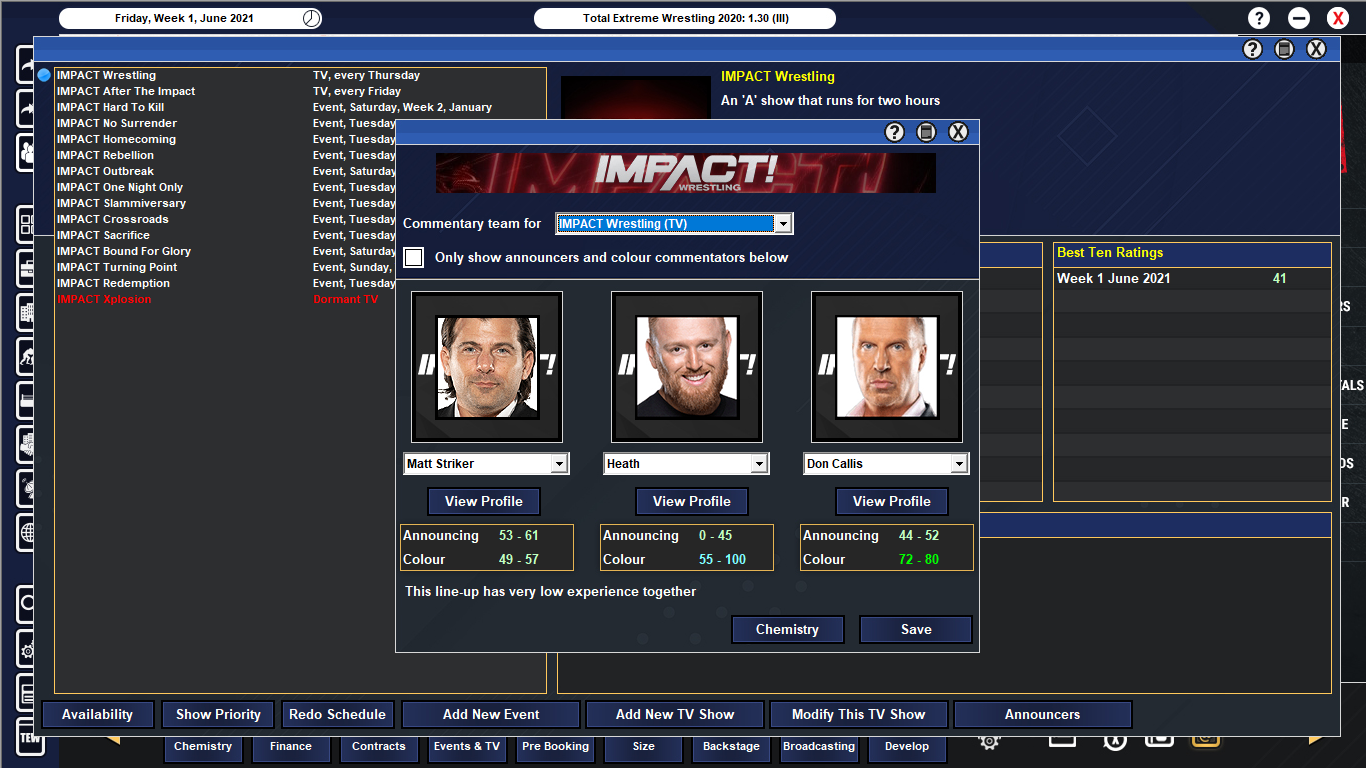The image size is (1366, 768).
Task: Open Broadcasting section in bottom menu
Action: pos(819,747)
